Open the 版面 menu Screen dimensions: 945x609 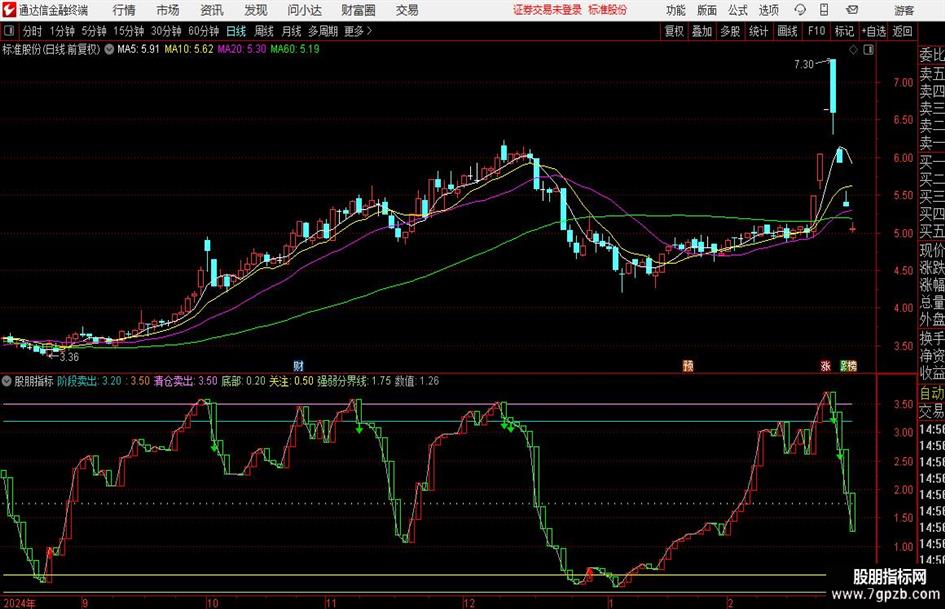tap(707, 10)
